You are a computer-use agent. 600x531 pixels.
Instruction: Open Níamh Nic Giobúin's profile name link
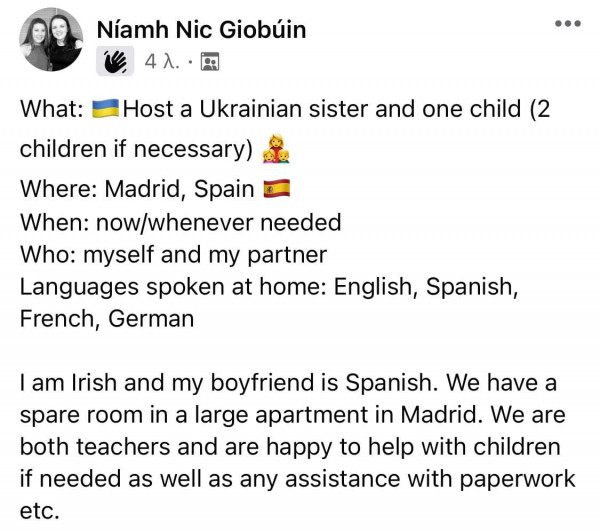click(201, 30)
